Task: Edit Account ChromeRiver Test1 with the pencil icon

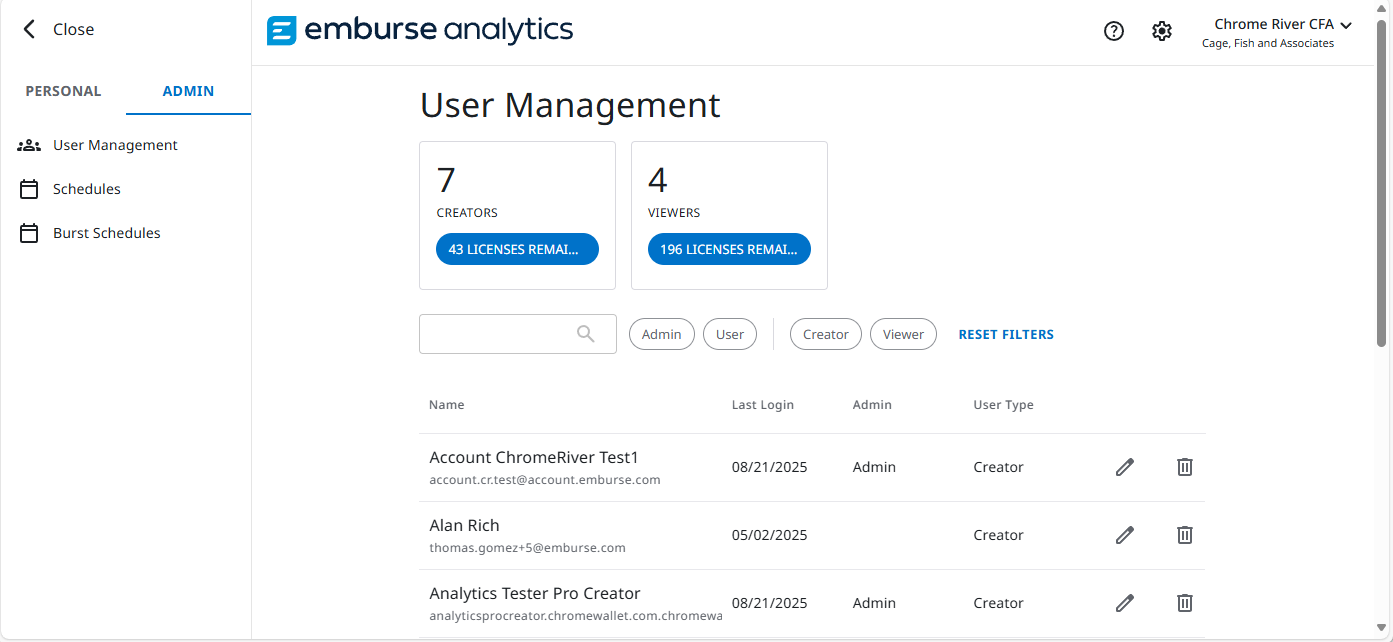Action: click(1124, 466)
